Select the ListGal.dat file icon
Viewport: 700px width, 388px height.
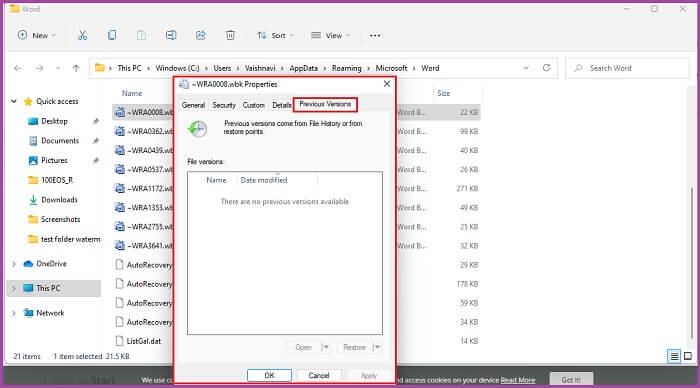(119, 341)
